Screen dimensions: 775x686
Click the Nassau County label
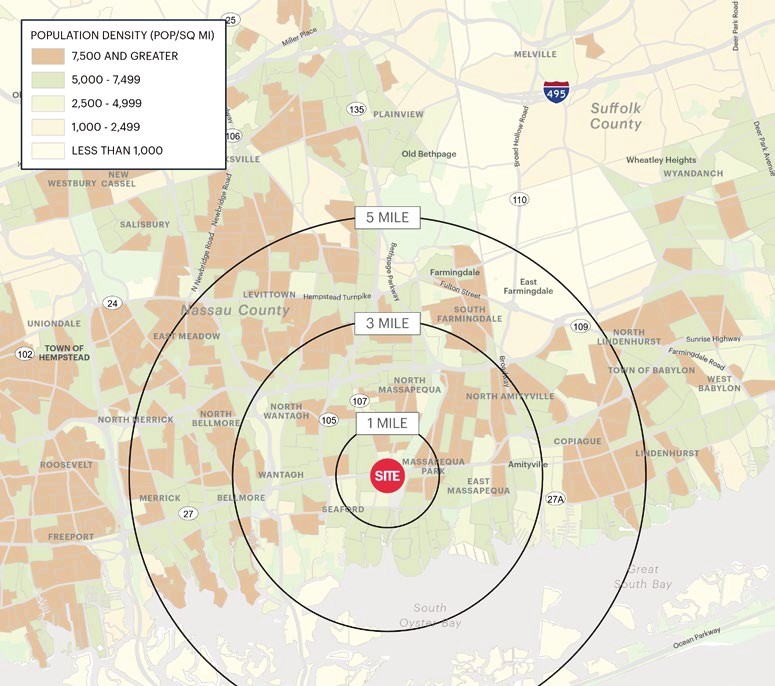click(235, 310)
